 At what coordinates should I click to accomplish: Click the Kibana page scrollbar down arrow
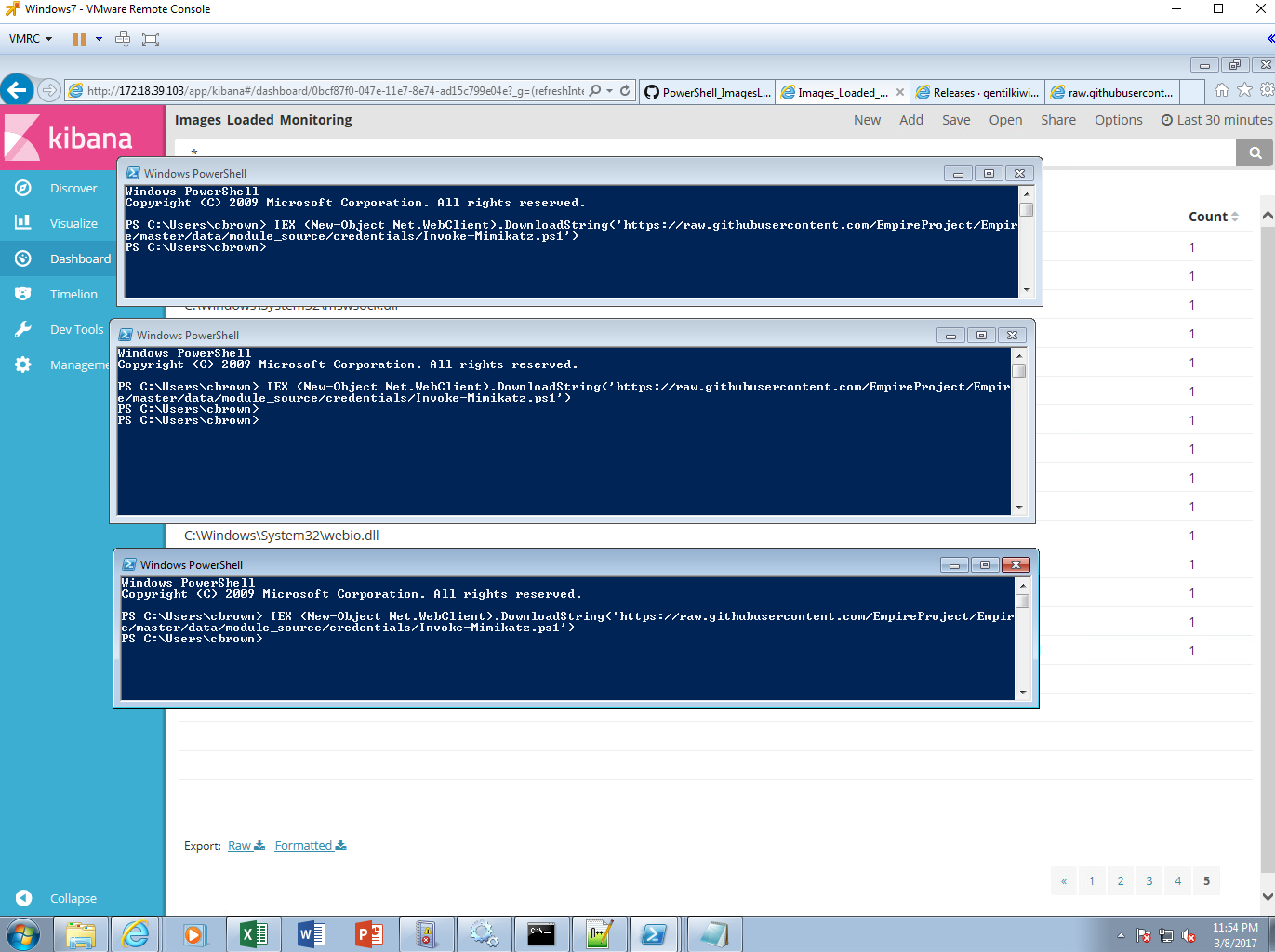point(1268,896)
